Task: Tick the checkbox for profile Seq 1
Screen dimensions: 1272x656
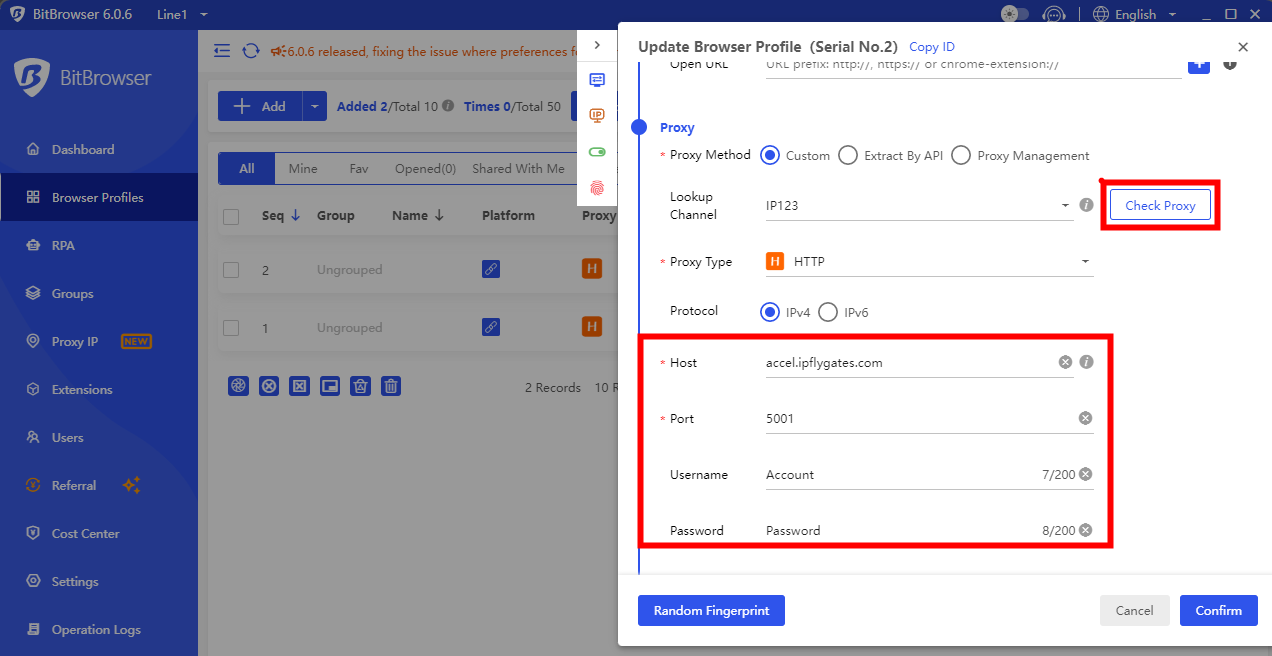Action: [231, 328]
